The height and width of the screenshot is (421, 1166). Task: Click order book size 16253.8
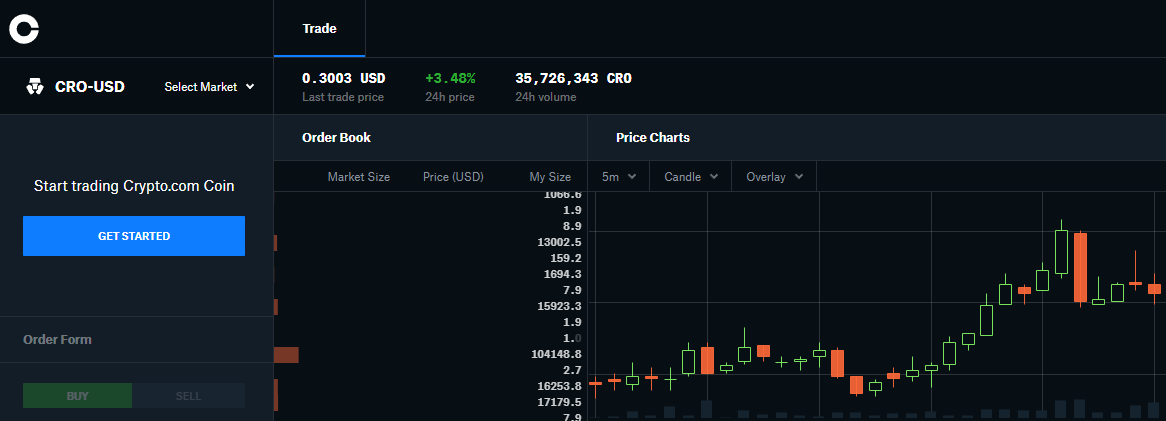click(559, 386)
